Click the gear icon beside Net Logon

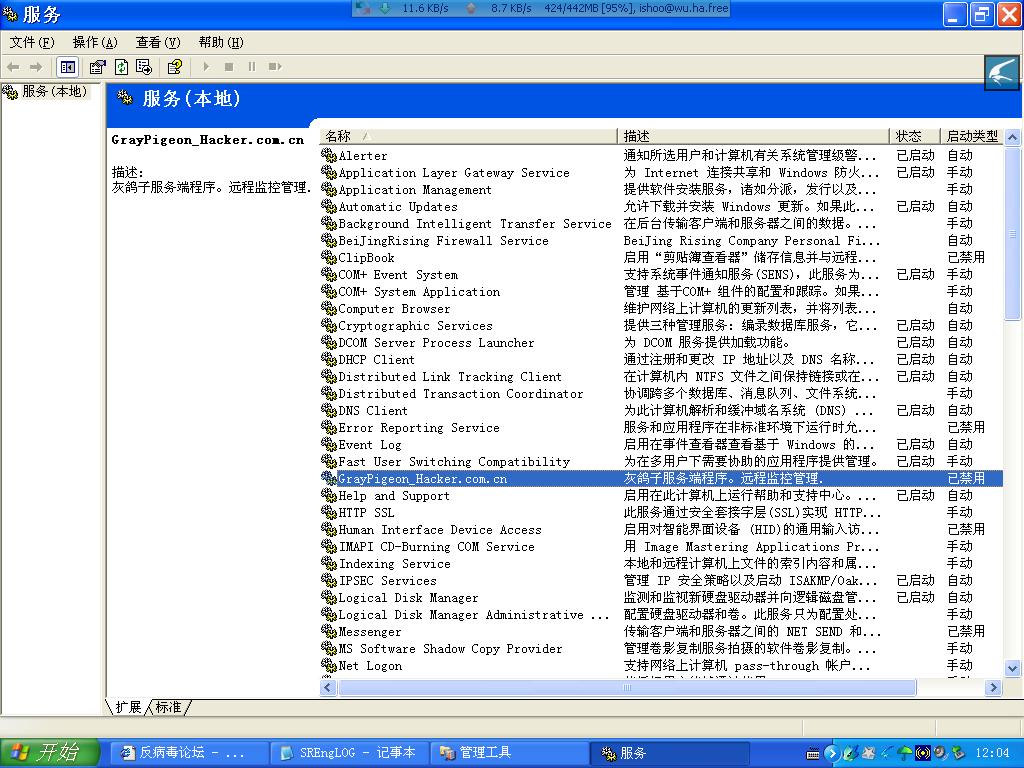pos(328,665)
